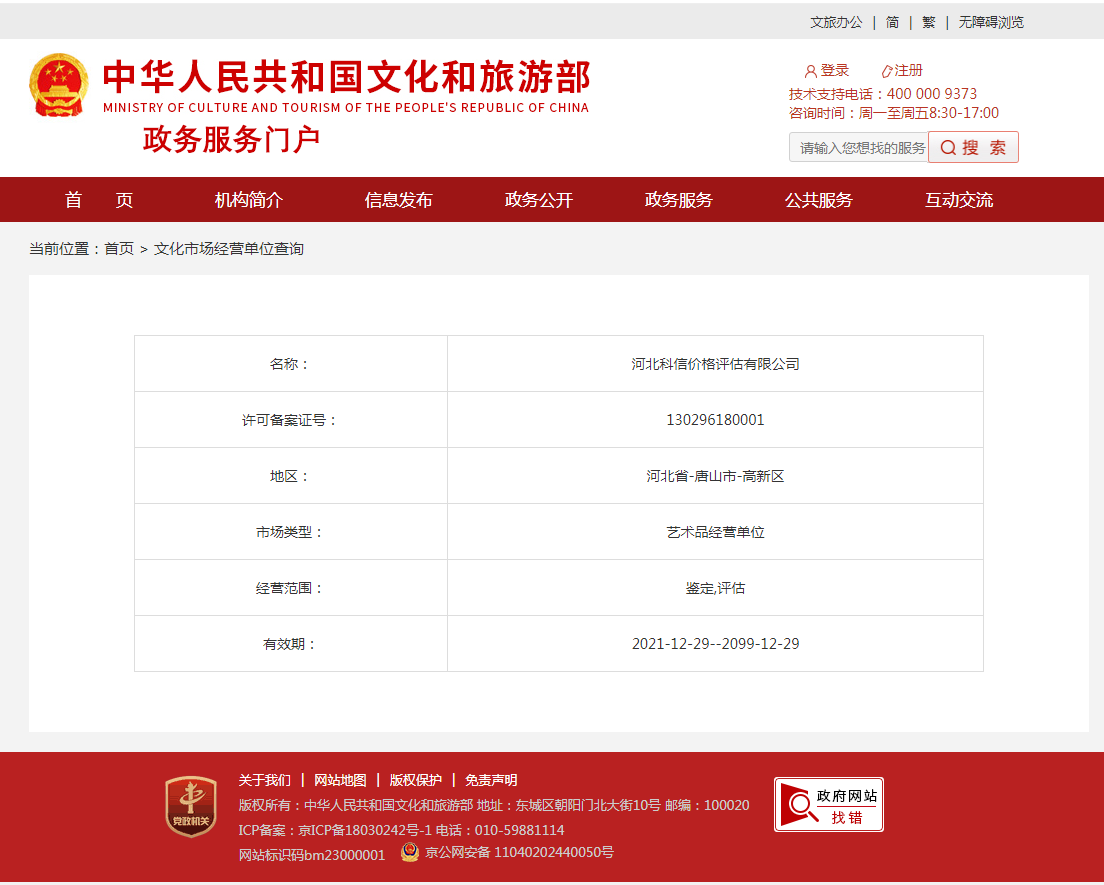The height and width of the screenshot is (885, 1104).
Task: Click the login user icon
Action: 810,71
